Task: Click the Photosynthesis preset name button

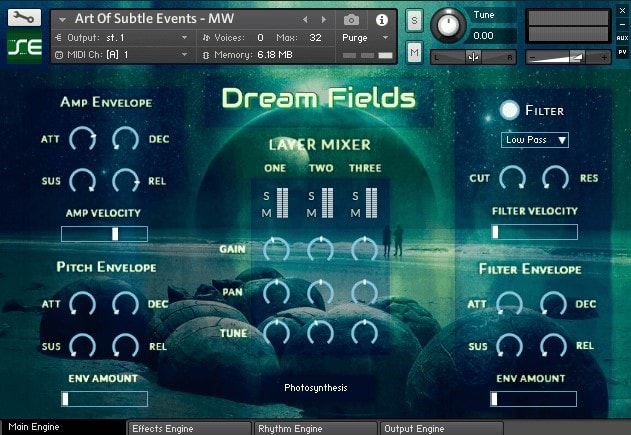Action: point(315,387)
